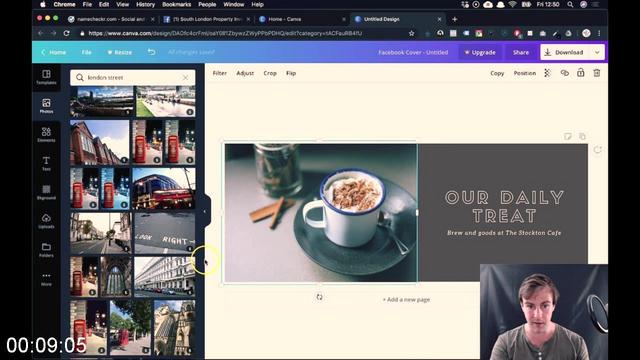Image resolution: width=640 pixels, height=360 pixels.
Task: Select the stained glass window photo
Action: pyautogui.click(x=116, y=276)
